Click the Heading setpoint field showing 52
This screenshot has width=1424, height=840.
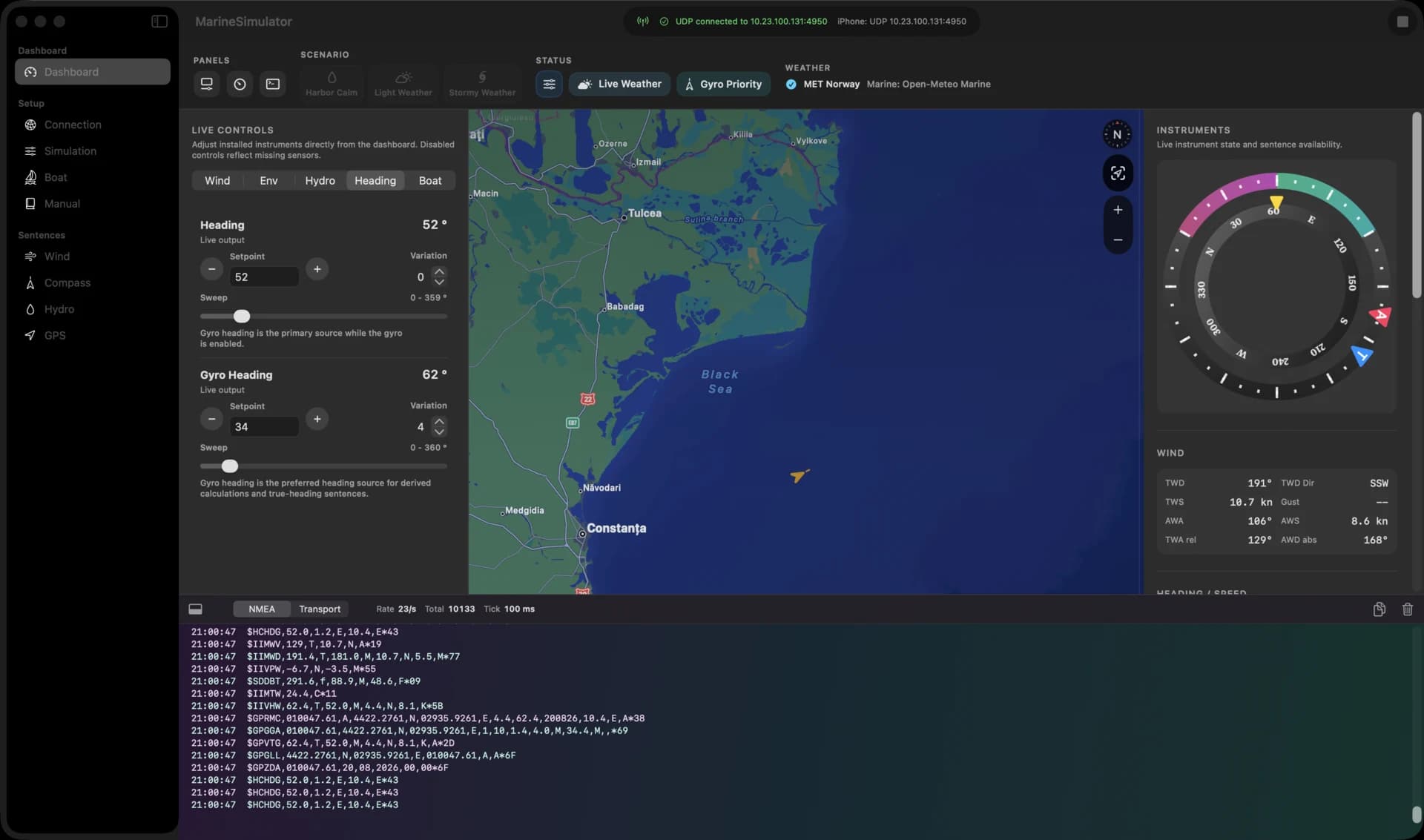264,277
